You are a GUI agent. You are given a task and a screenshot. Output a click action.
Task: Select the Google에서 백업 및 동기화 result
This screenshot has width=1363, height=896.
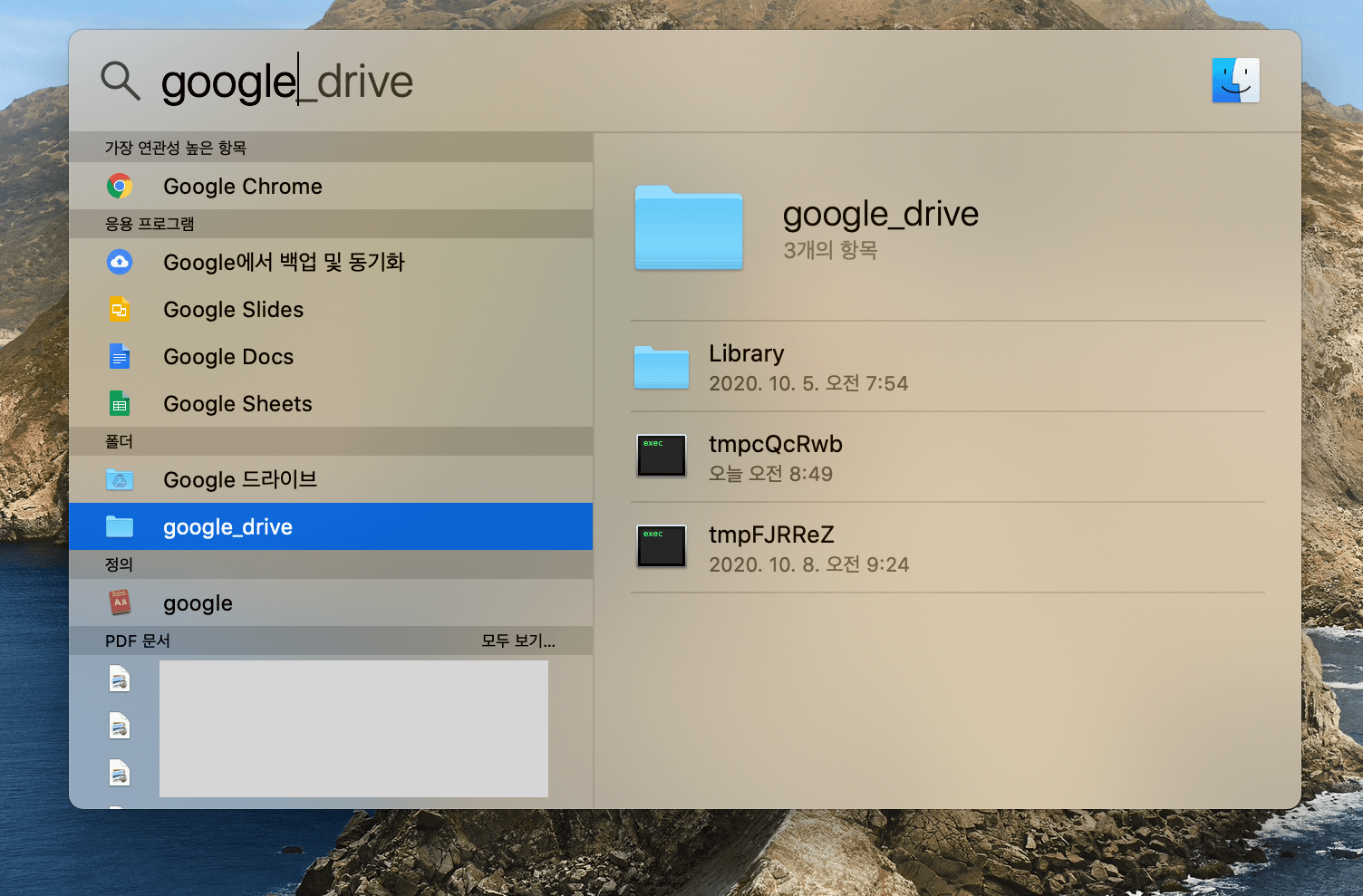(284, 262)
